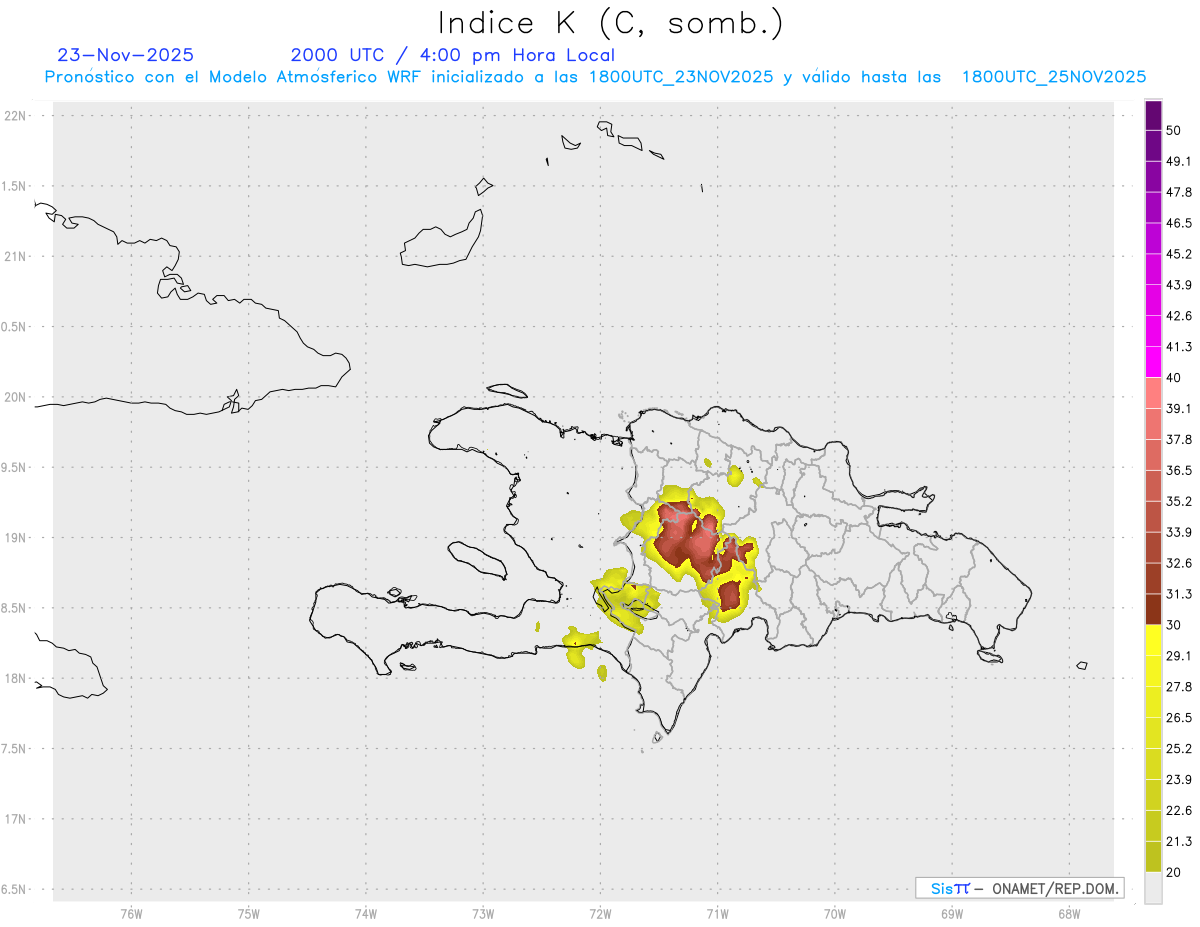1200x927 pixels.
Task: Click the colorbar label "32.6"
Action: (1179, 563)
